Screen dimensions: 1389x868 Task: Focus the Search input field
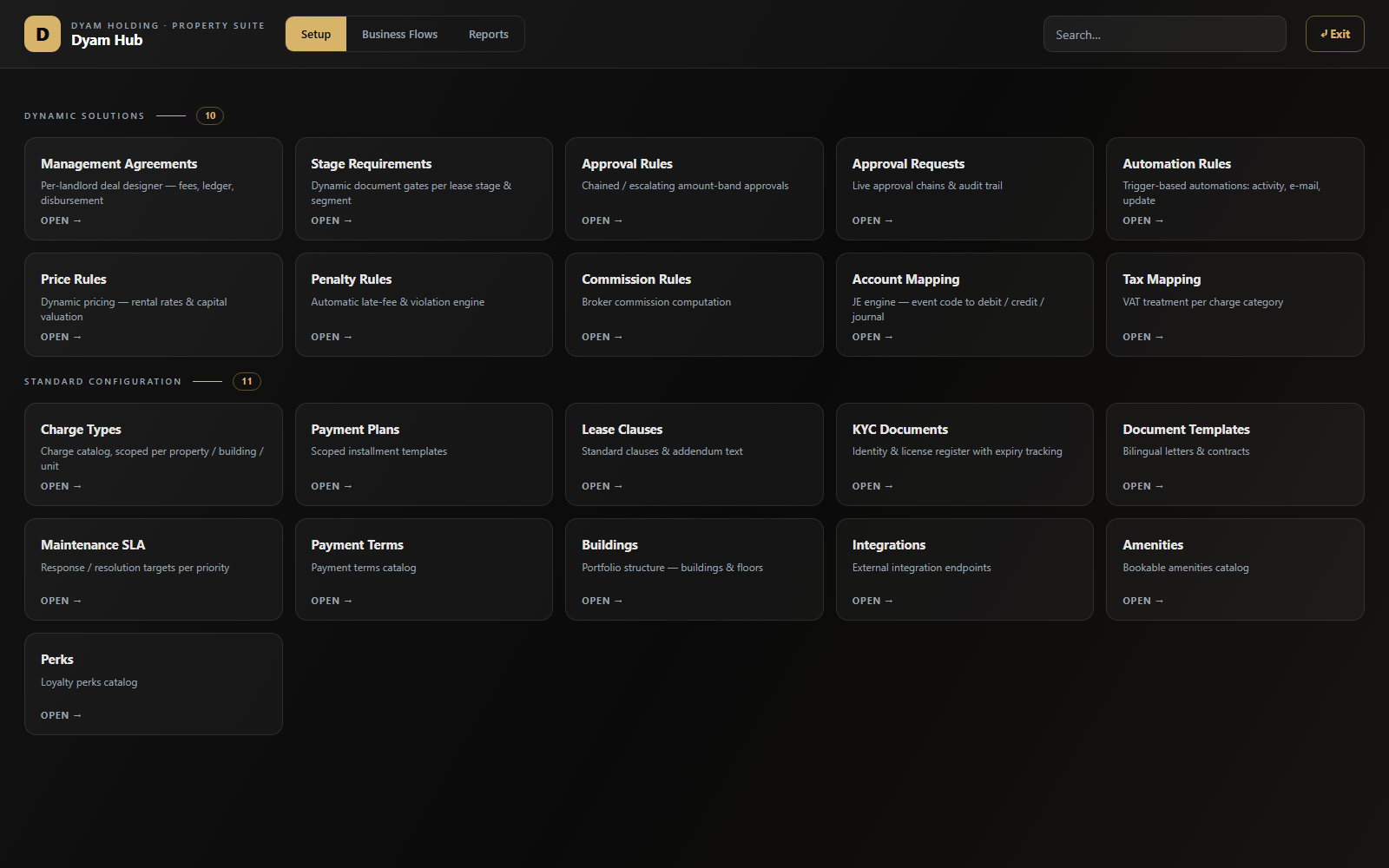[1164, 34]
